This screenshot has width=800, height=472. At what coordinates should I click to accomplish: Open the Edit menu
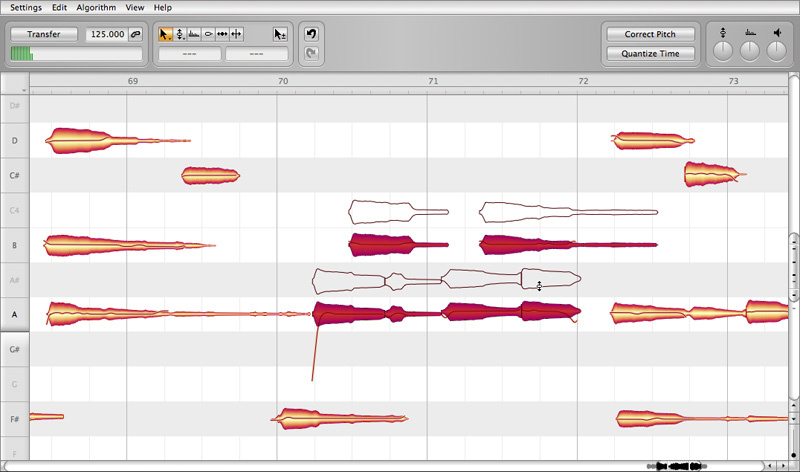click(59, 7)
